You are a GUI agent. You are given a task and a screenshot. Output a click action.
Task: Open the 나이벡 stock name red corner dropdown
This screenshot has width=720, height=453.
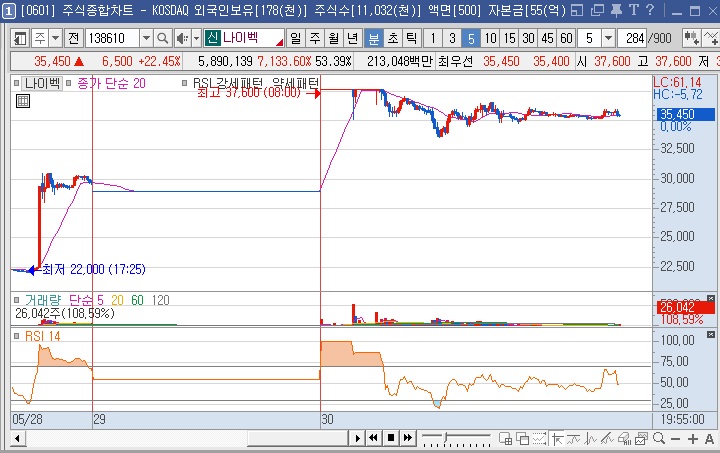tap(279, 43)
